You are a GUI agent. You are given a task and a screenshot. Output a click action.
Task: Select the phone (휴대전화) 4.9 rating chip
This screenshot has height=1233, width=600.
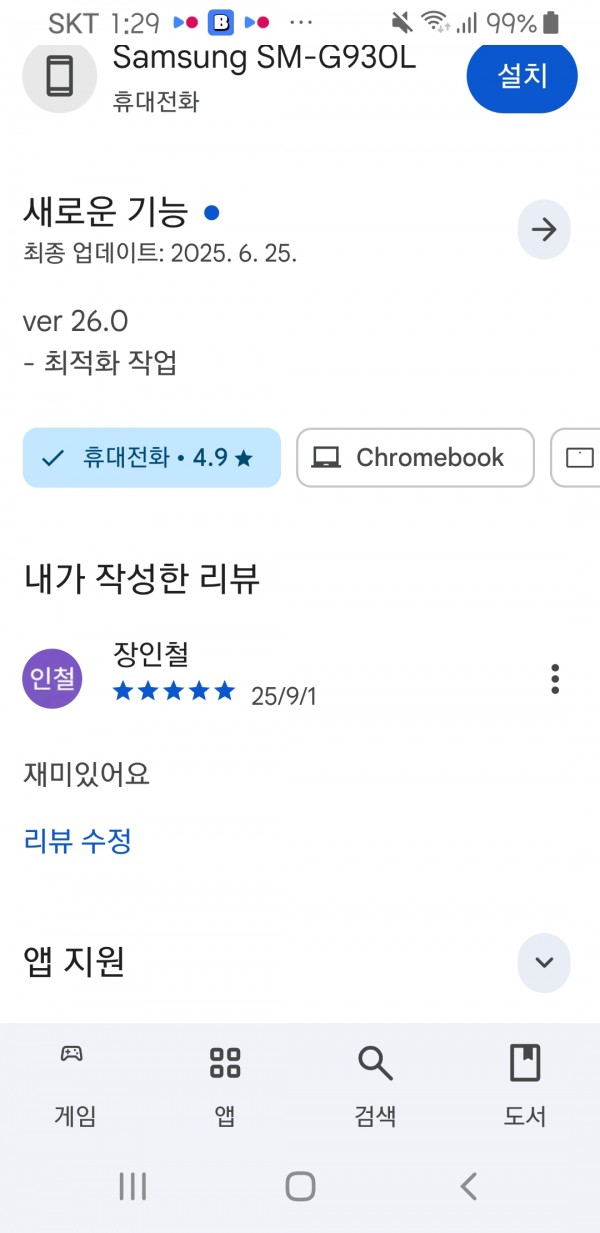(x=151, y=458)
